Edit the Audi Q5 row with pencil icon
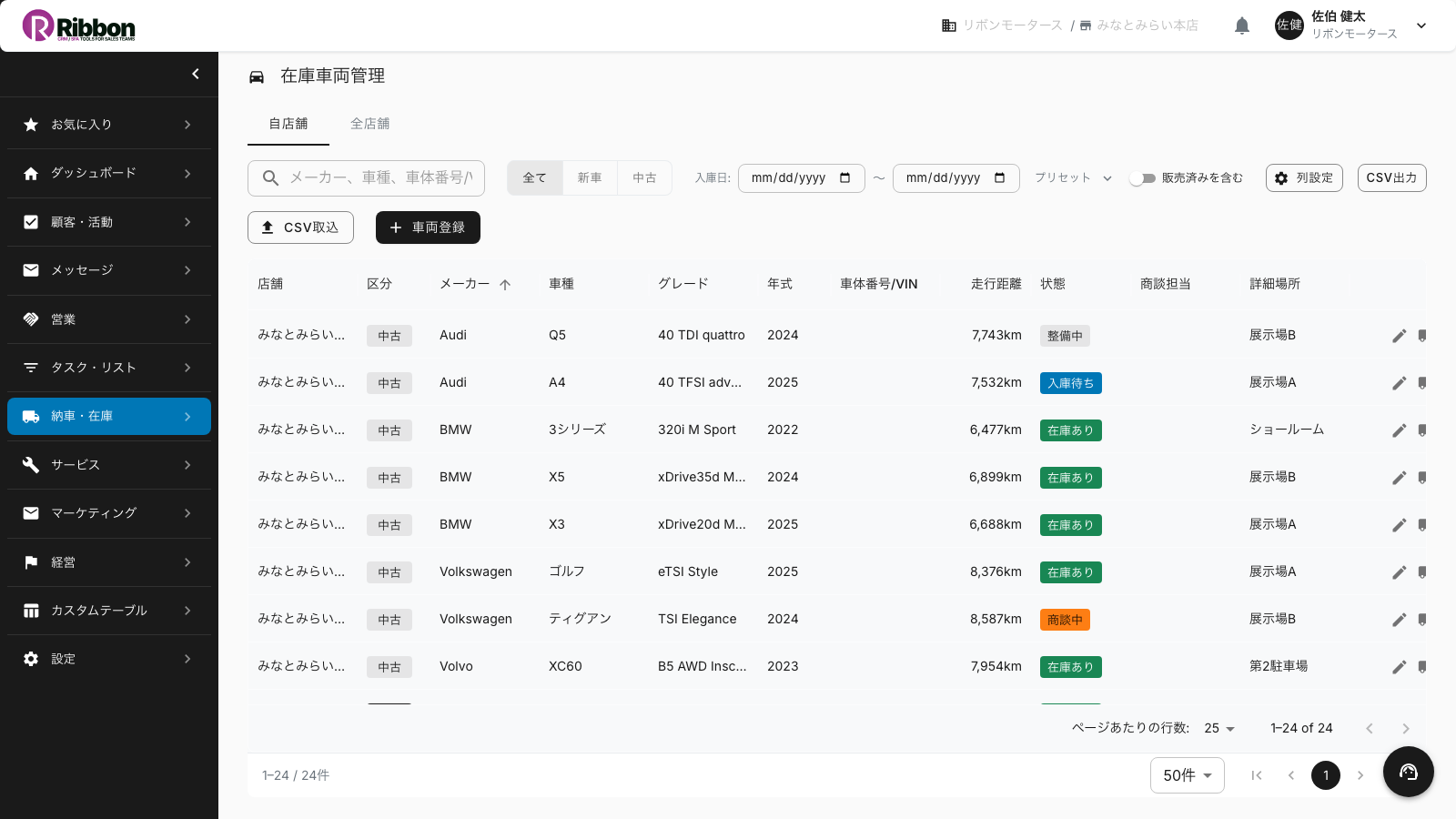Image resolution: width=1456 pixels, height=819 pixels. [x=1400, y=336]
